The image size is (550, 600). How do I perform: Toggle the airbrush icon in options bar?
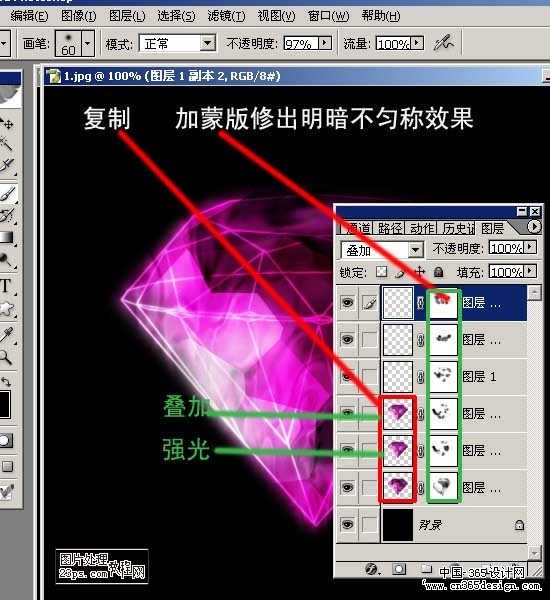pos(443,43)
